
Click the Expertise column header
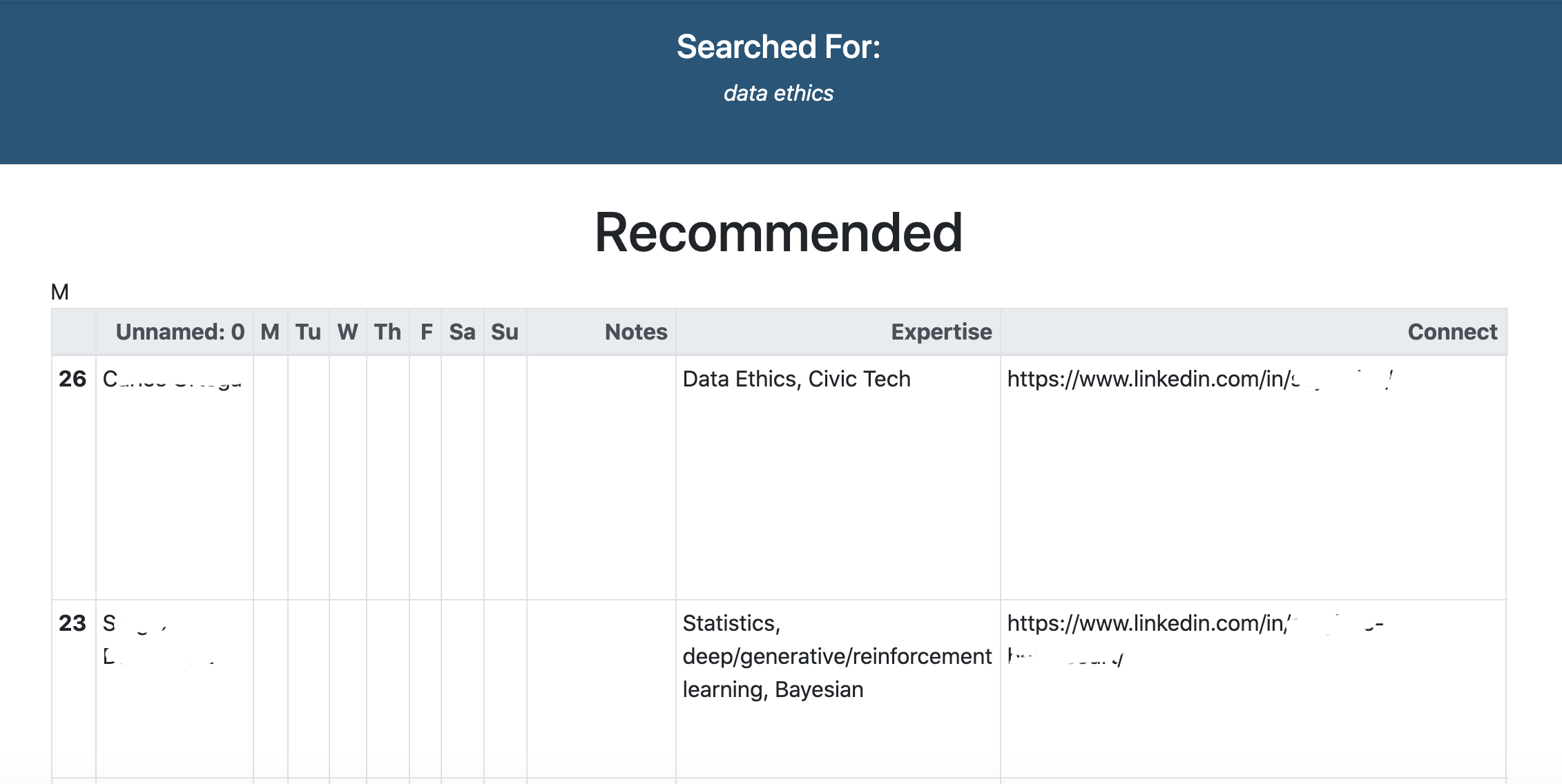pos(941,332)
